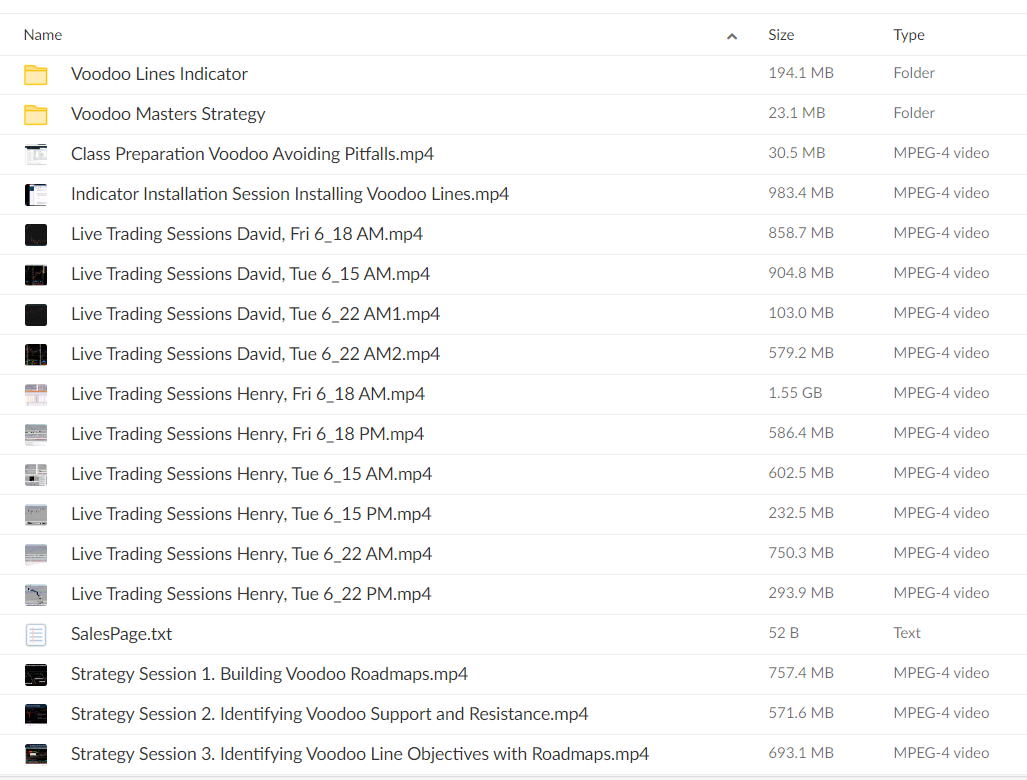Click the 693.1 MB size value
This screenshot has height=780, width=1027.
tap(801, 752)
